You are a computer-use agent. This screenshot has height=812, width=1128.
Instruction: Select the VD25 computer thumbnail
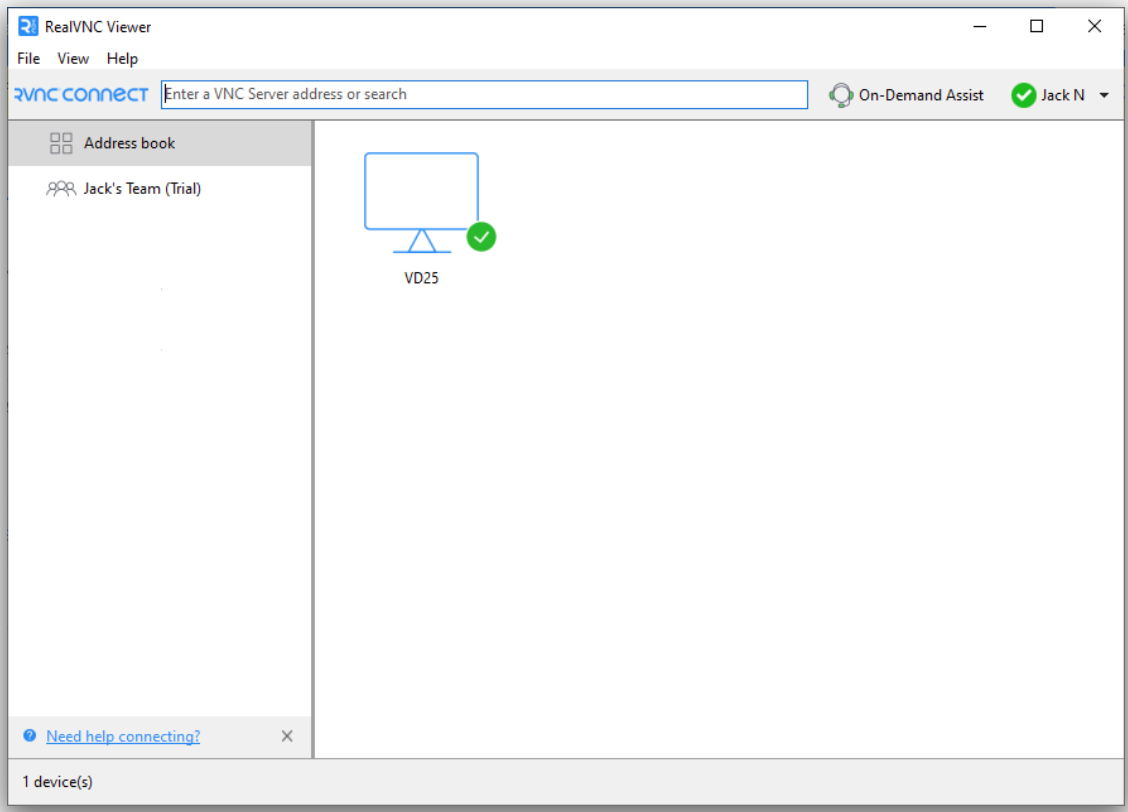(x=422, y=202)
